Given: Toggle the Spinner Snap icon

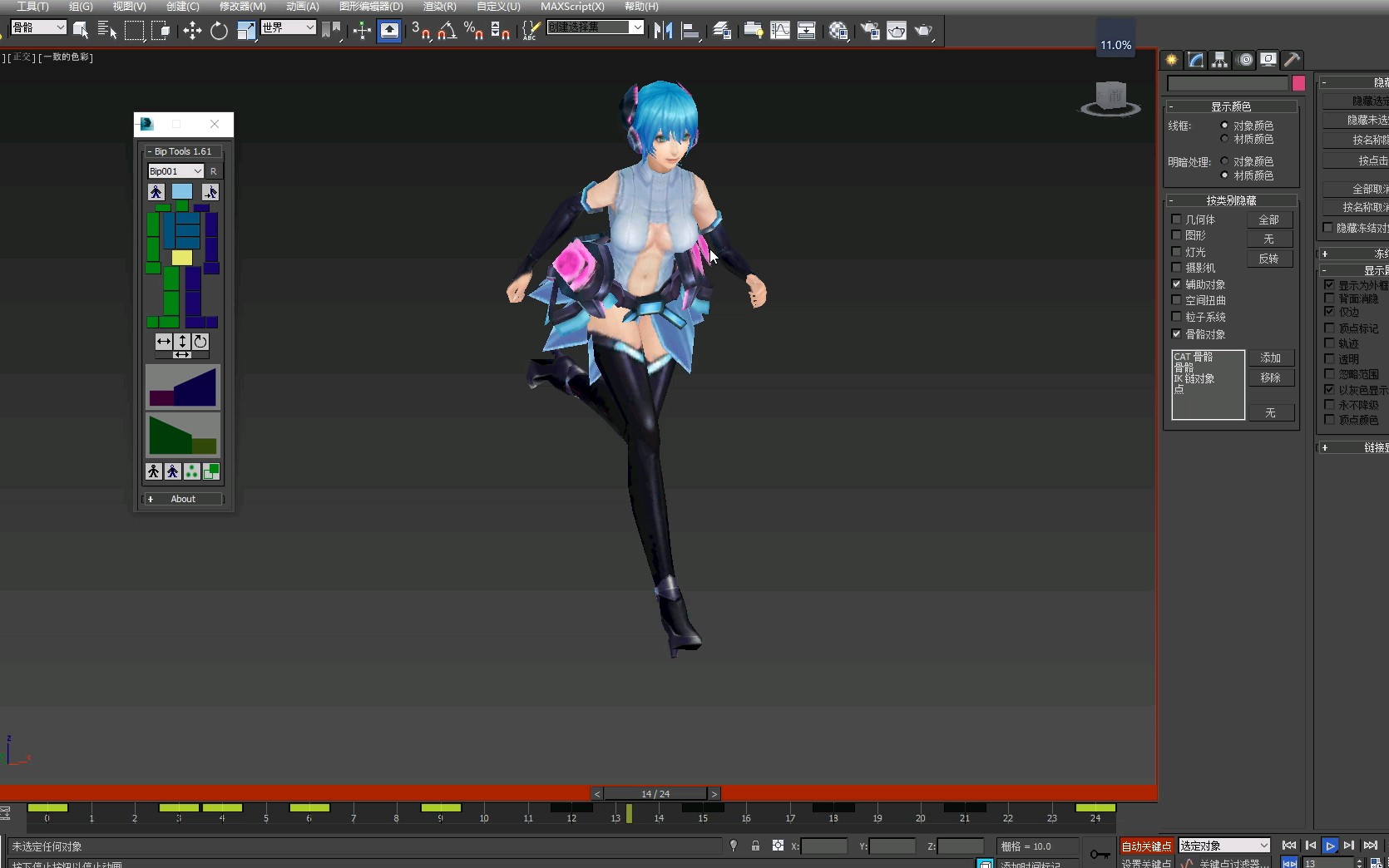Looking at the screenshot, I should (500, 31).
